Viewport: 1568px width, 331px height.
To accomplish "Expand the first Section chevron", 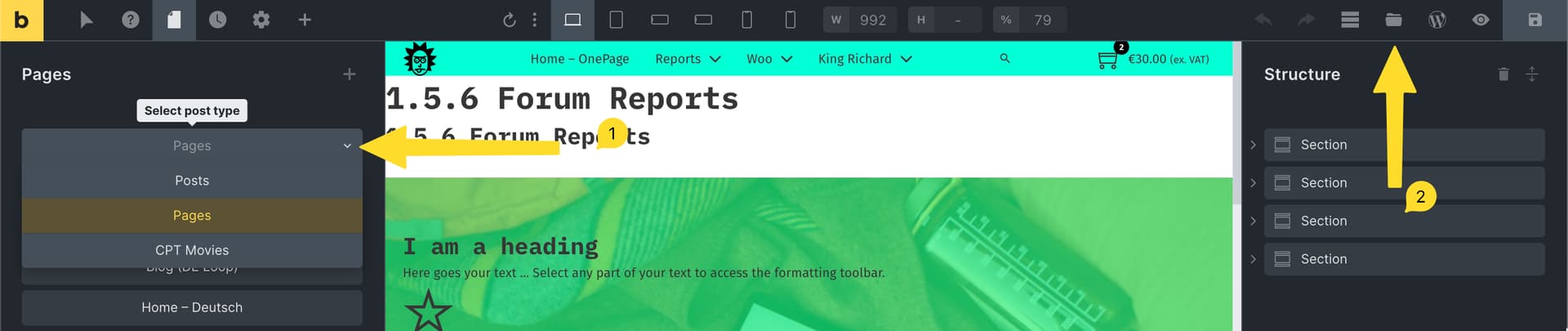I will tap(1254, 145).
